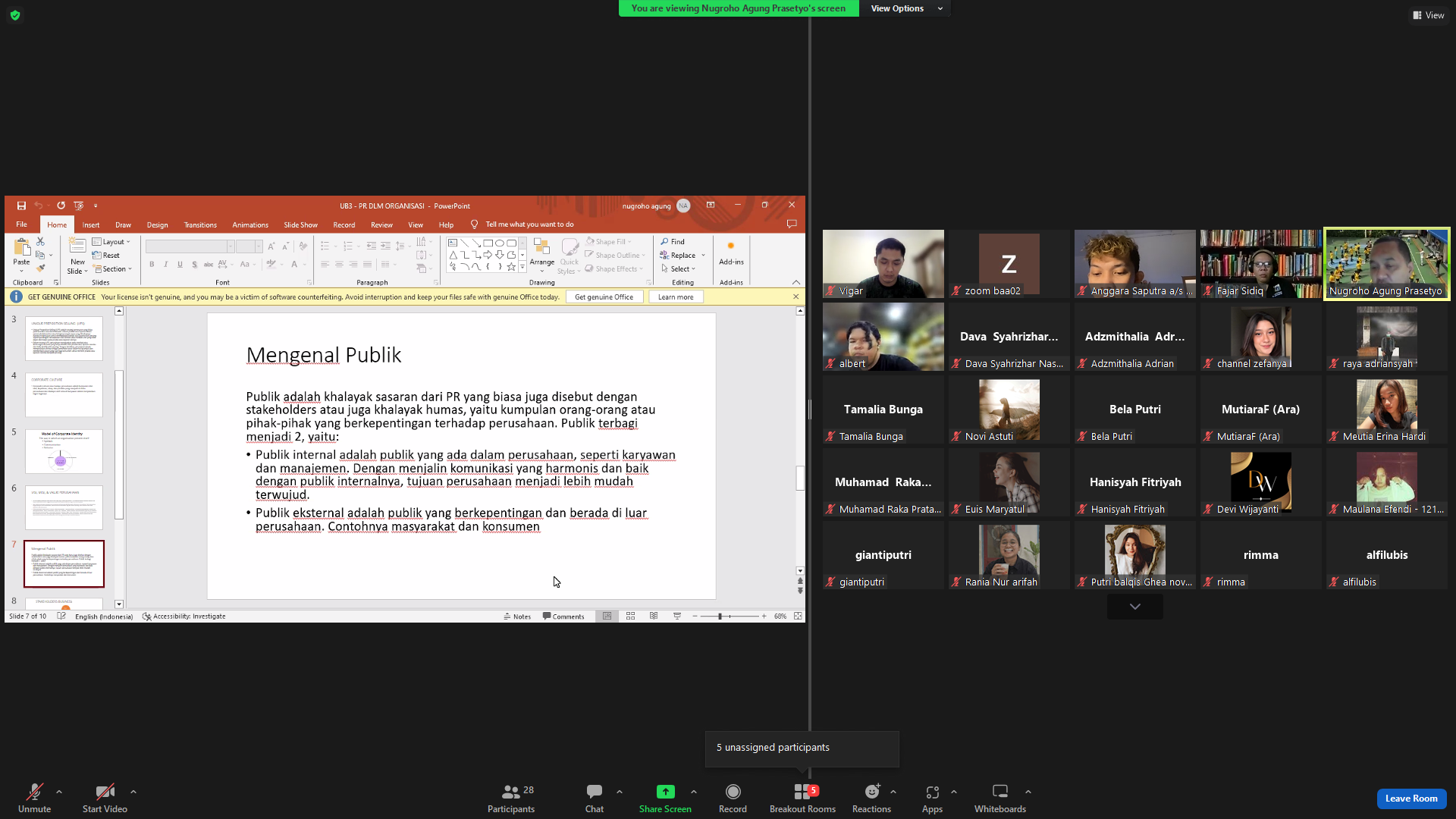Insert a New Slide from the ribbon
The height and width of the screenshot is (819, 1456).
[x=77, y=256]
